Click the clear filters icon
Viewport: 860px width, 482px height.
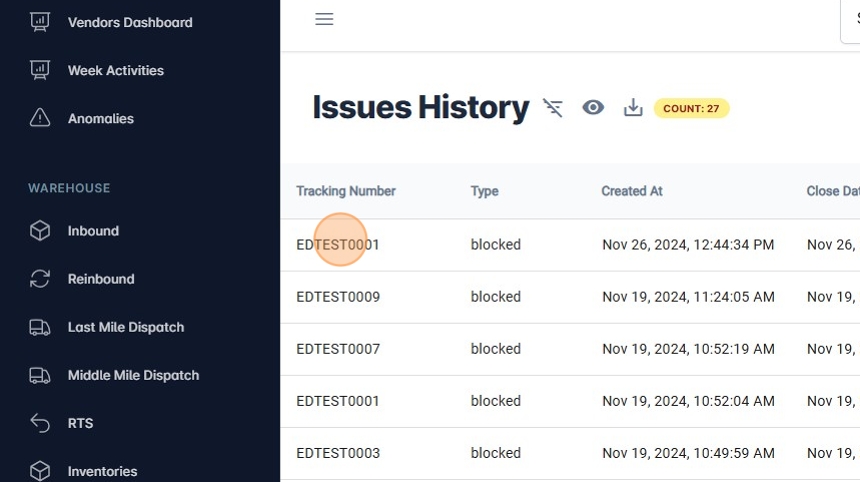[x=553, y=108]
